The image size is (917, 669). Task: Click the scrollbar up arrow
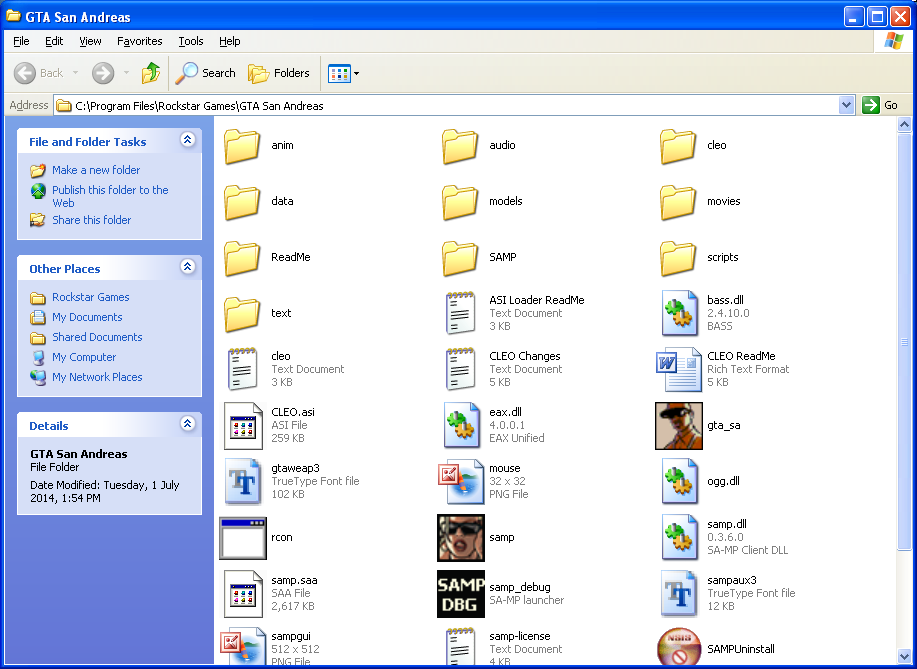[904, 125]
